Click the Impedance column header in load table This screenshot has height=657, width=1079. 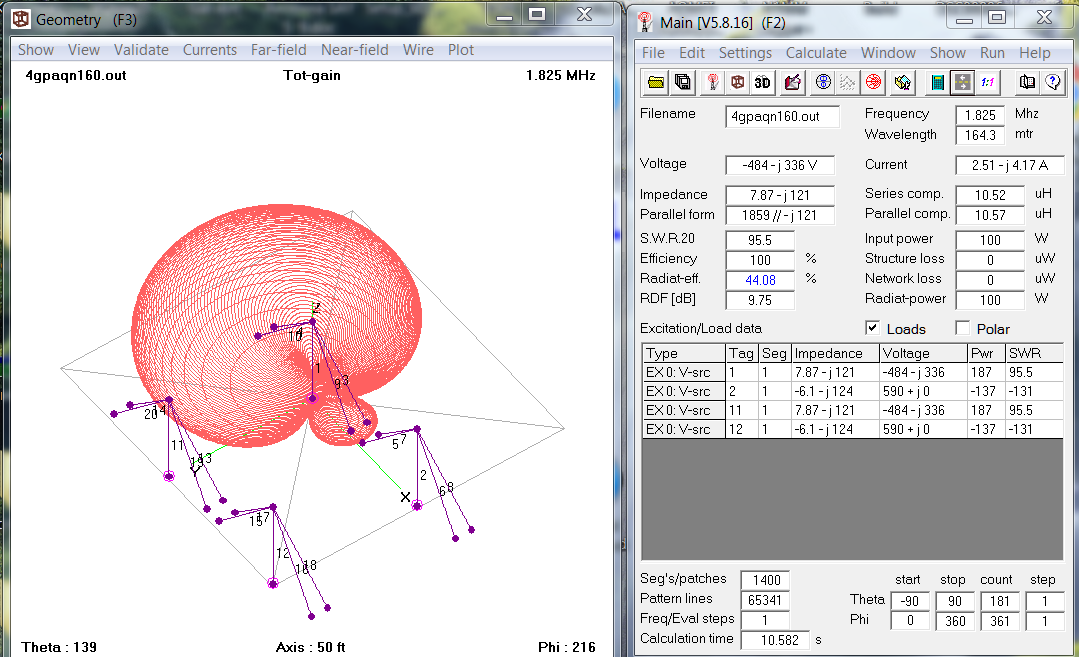point(836,354)
